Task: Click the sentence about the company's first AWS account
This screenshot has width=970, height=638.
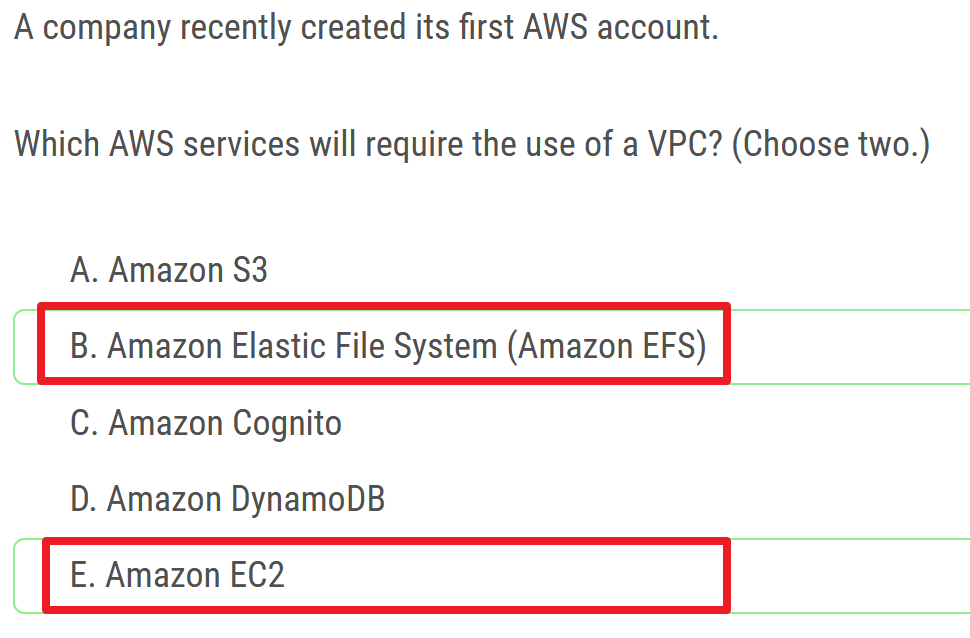Action: click(x=366, y=27)
